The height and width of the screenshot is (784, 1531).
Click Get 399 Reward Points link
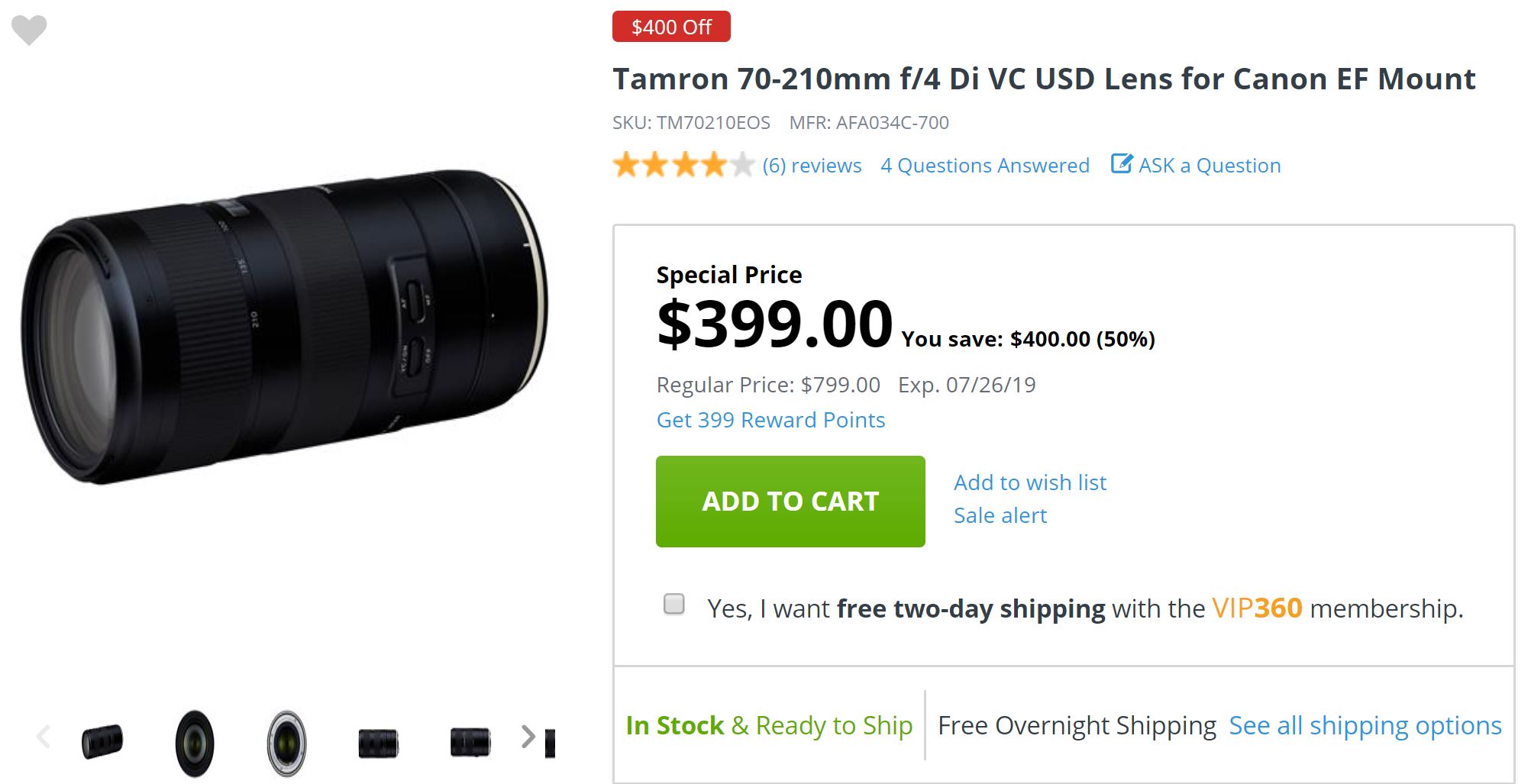(x=770, y=420)
